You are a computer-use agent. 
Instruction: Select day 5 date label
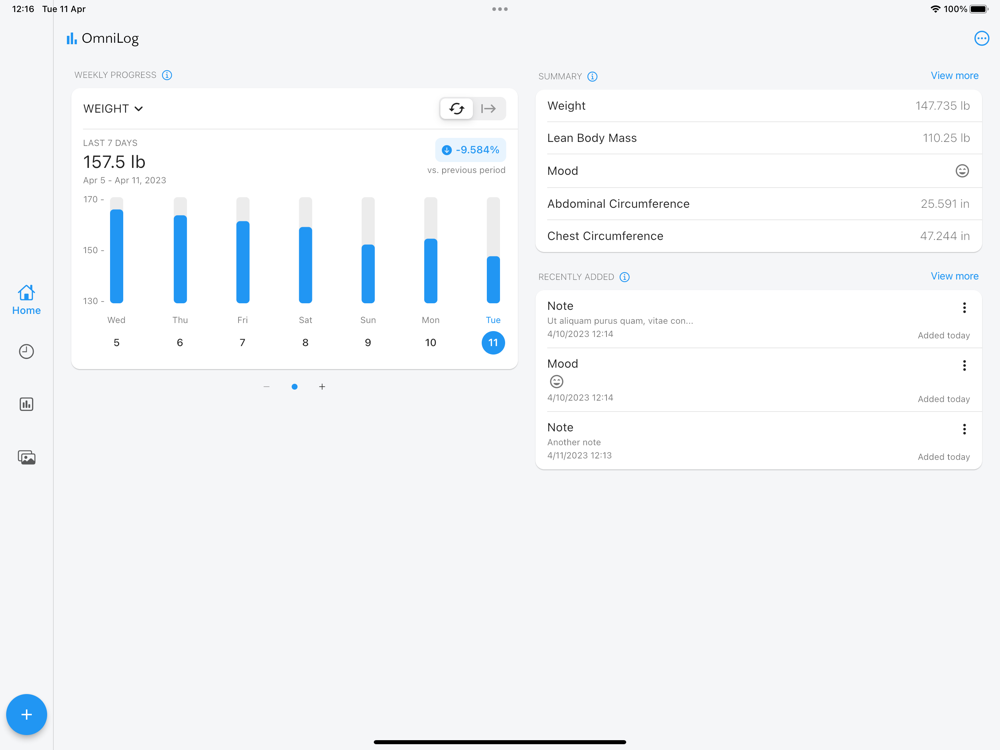coord(117,342)
